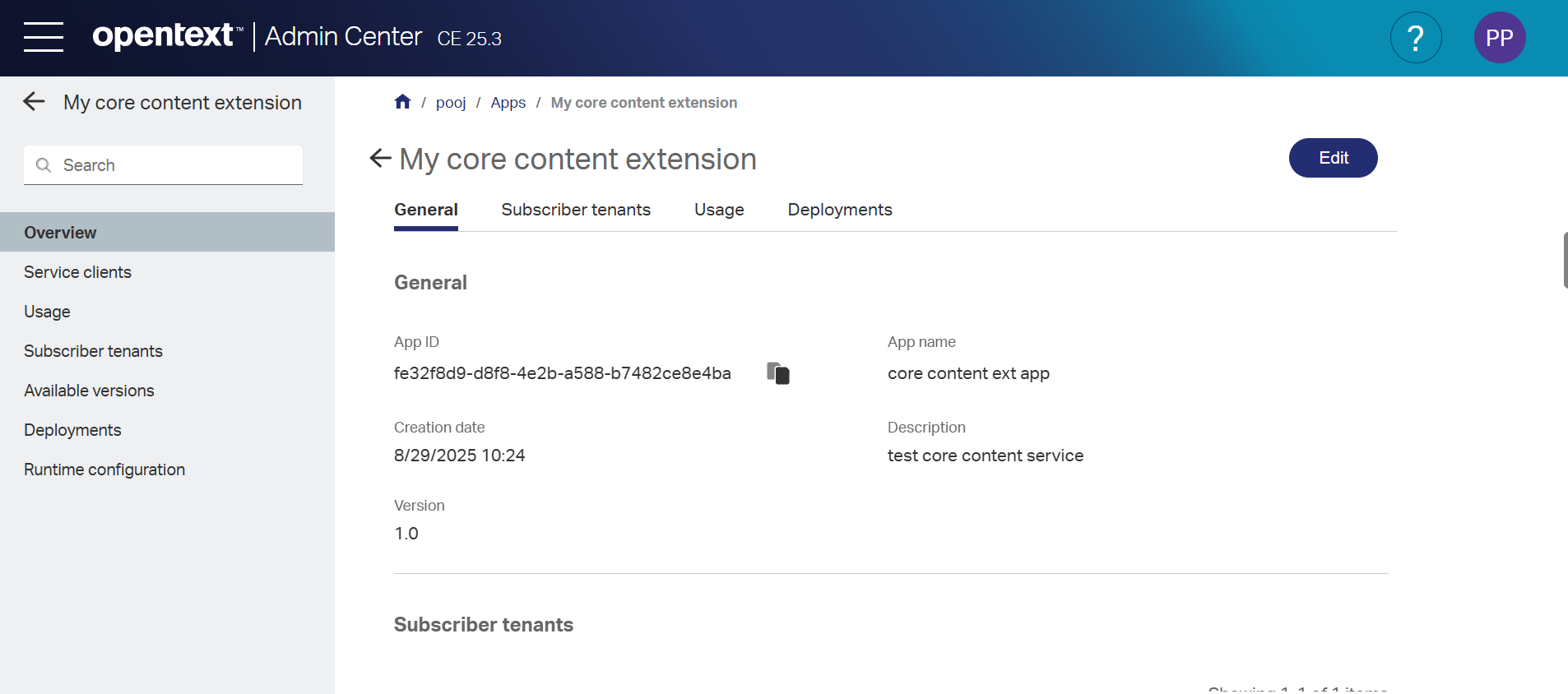Click the description 'test core content service'
1568x694 pixels.
point(986,456)
